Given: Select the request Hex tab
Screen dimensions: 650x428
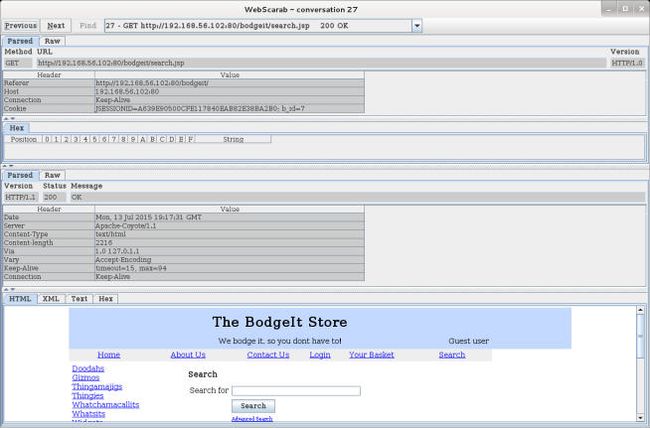Looking at the screenshot, I should coord(17,128).
